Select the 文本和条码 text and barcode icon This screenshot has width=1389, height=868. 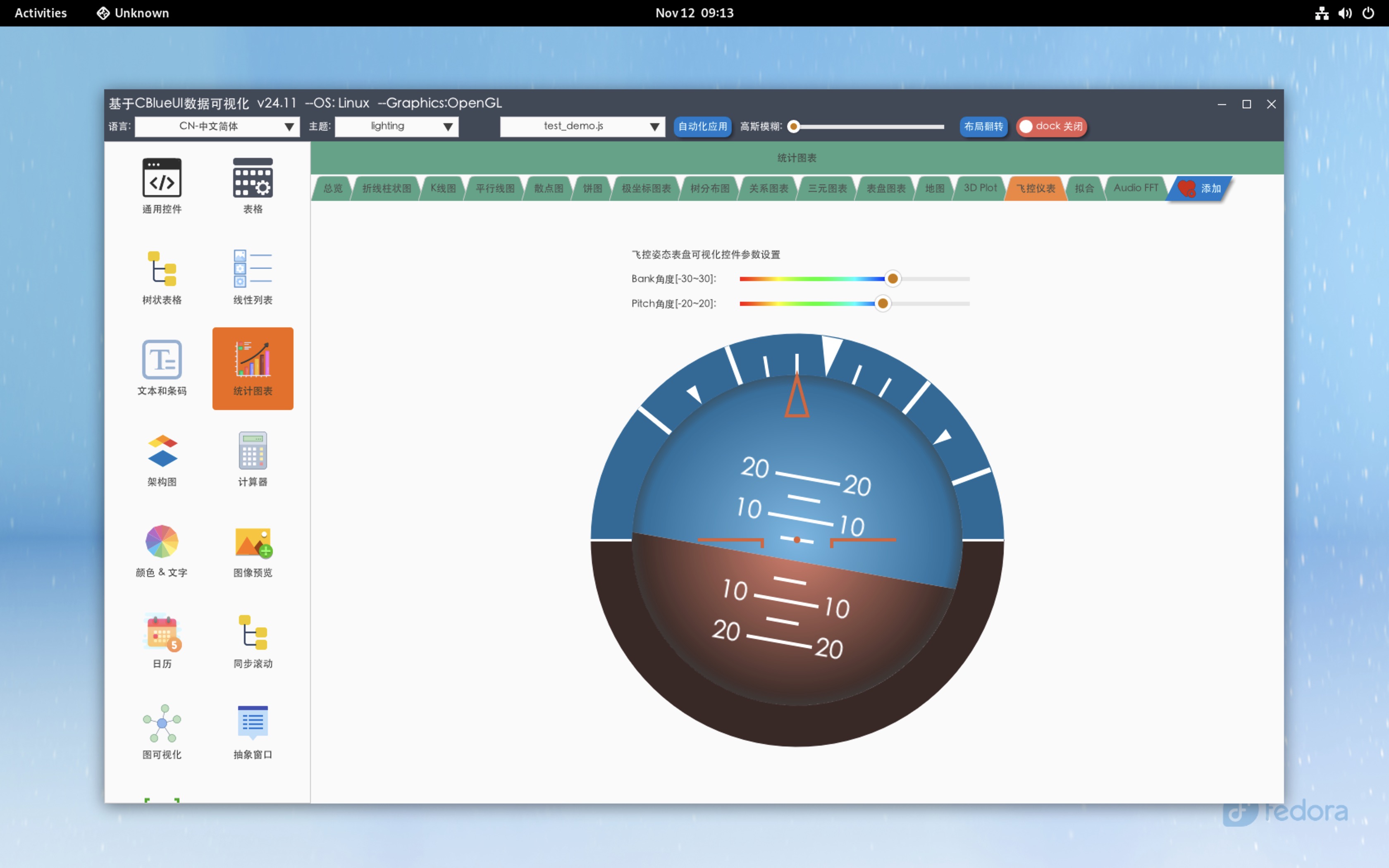[162, 360]
